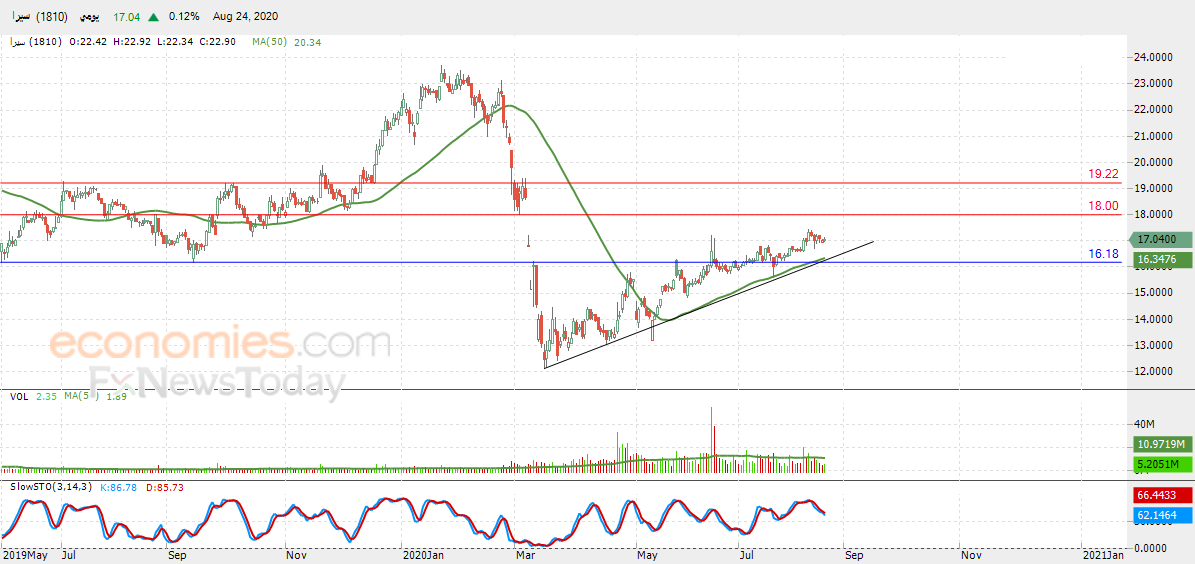1195x564 pixels.
Task: Select the 5.2051M volume average tag
Action: [x=1161, y=463]
